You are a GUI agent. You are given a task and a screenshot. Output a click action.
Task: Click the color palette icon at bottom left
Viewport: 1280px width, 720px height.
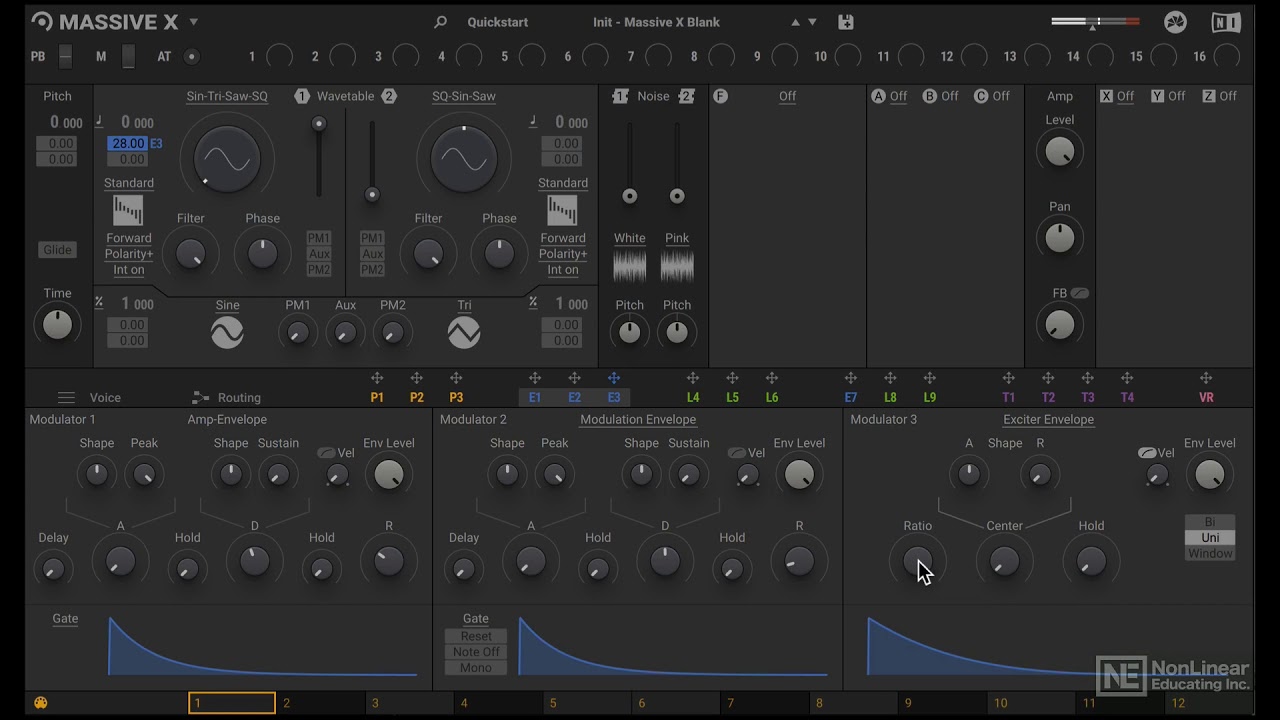click(41, 703)
